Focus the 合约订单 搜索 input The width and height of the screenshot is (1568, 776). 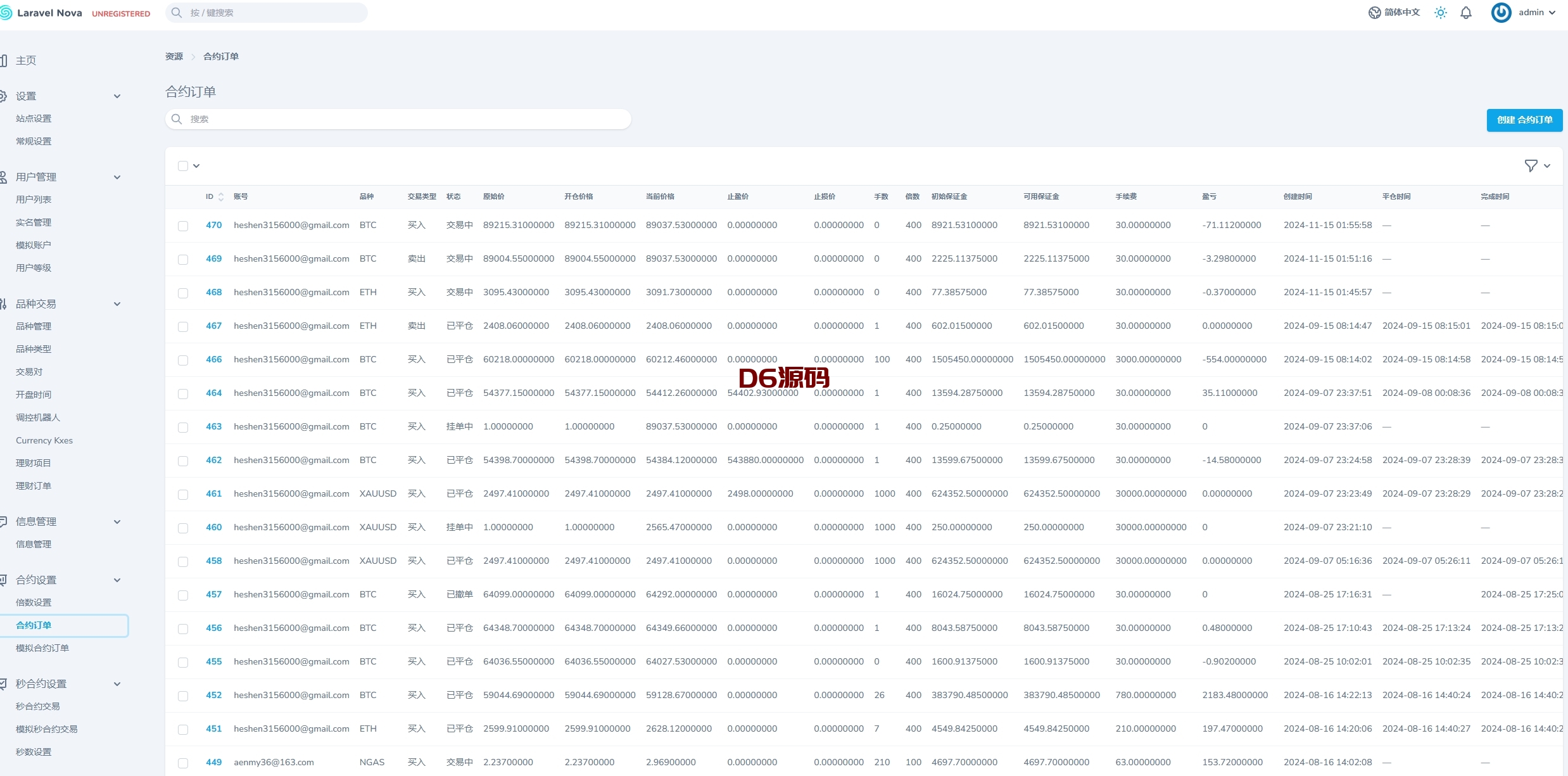pyautogui.click(x=398, y=119)
